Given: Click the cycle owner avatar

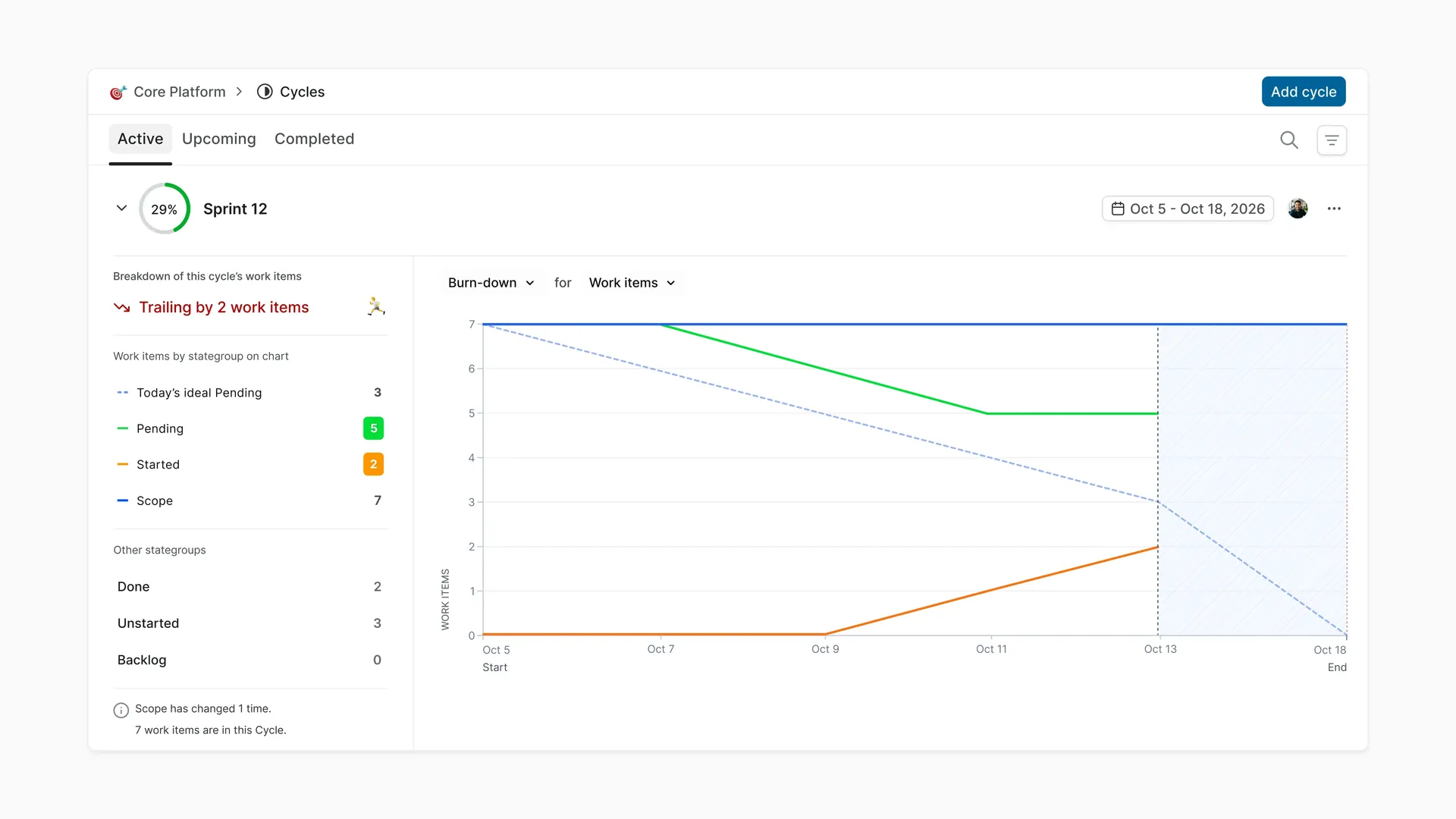Looking at the screenshot, I should coord(1298,209).
